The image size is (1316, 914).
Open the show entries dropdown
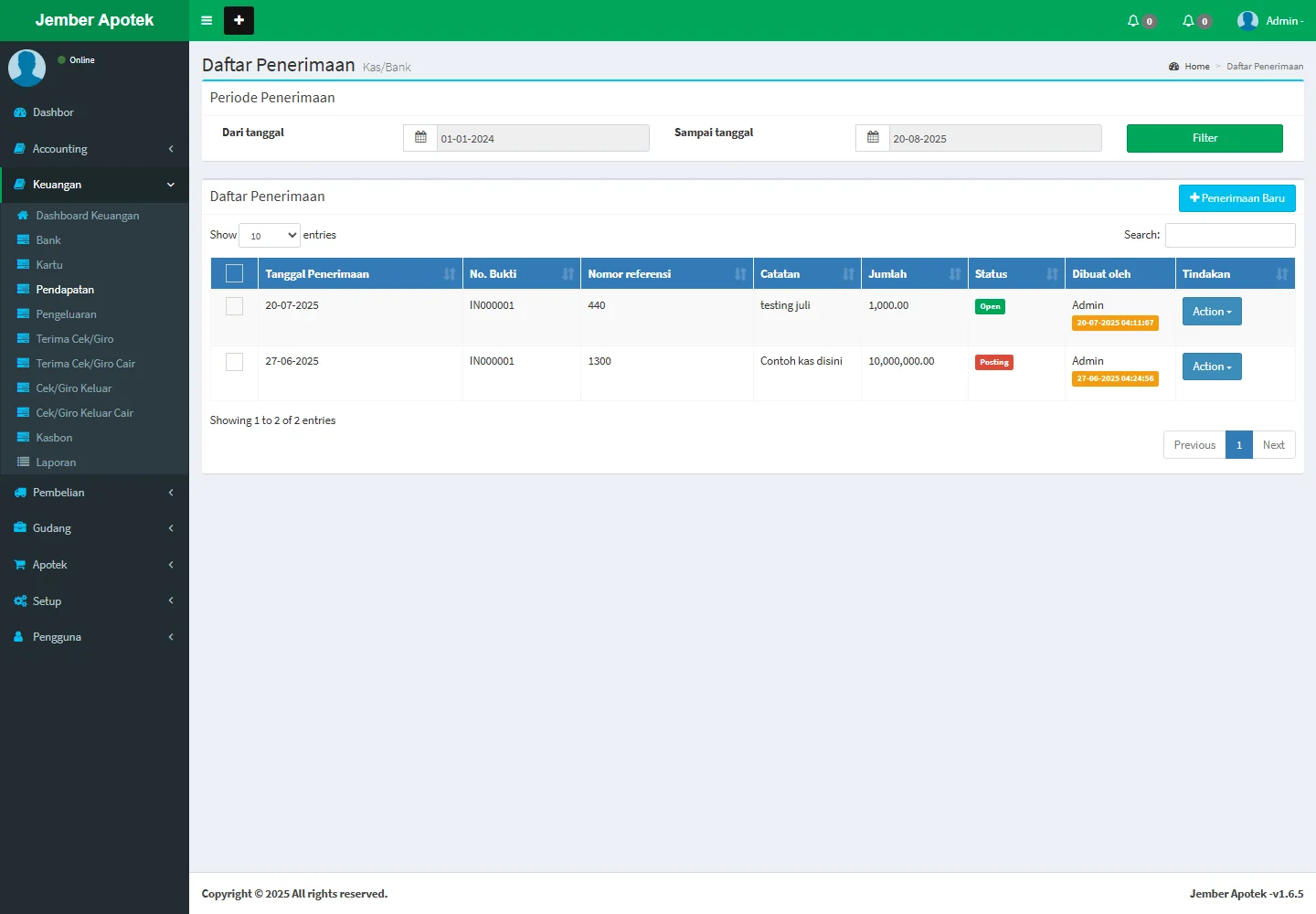coord(270,235)
